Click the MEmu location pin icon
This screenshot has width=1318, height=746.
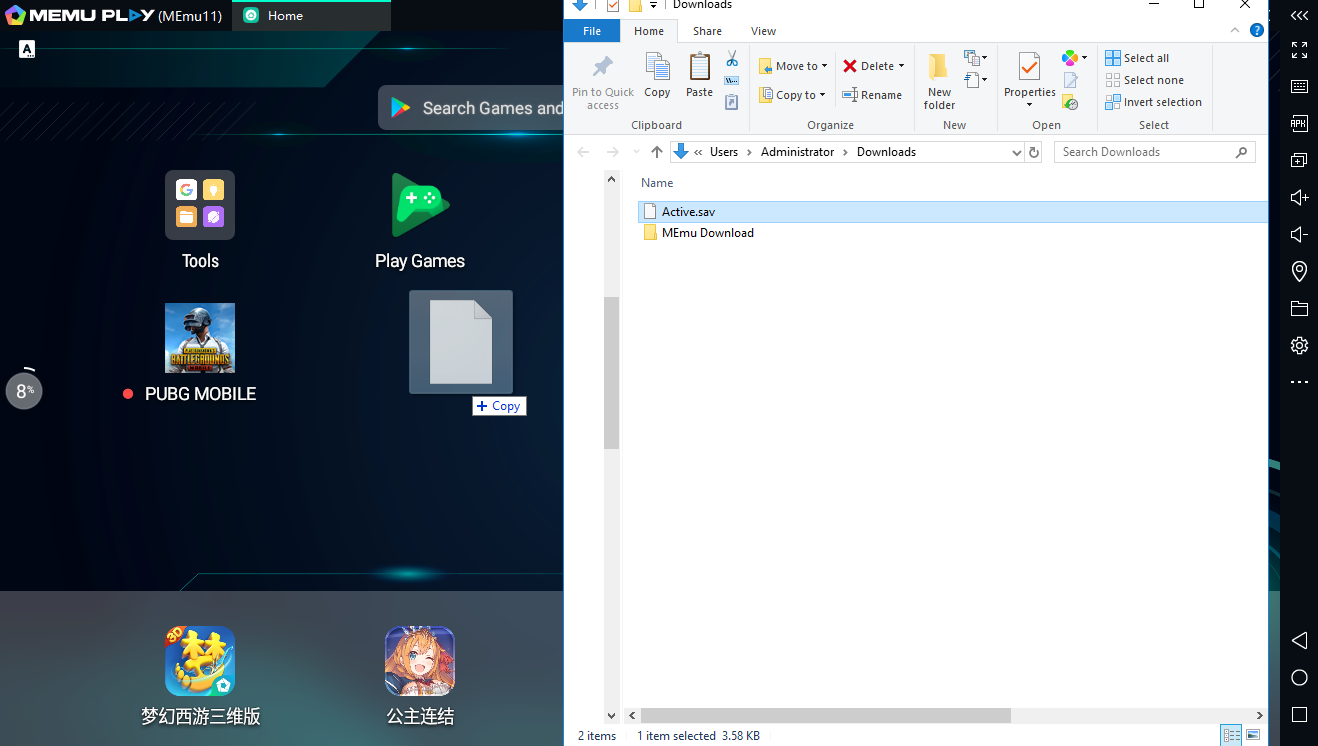1299,271
